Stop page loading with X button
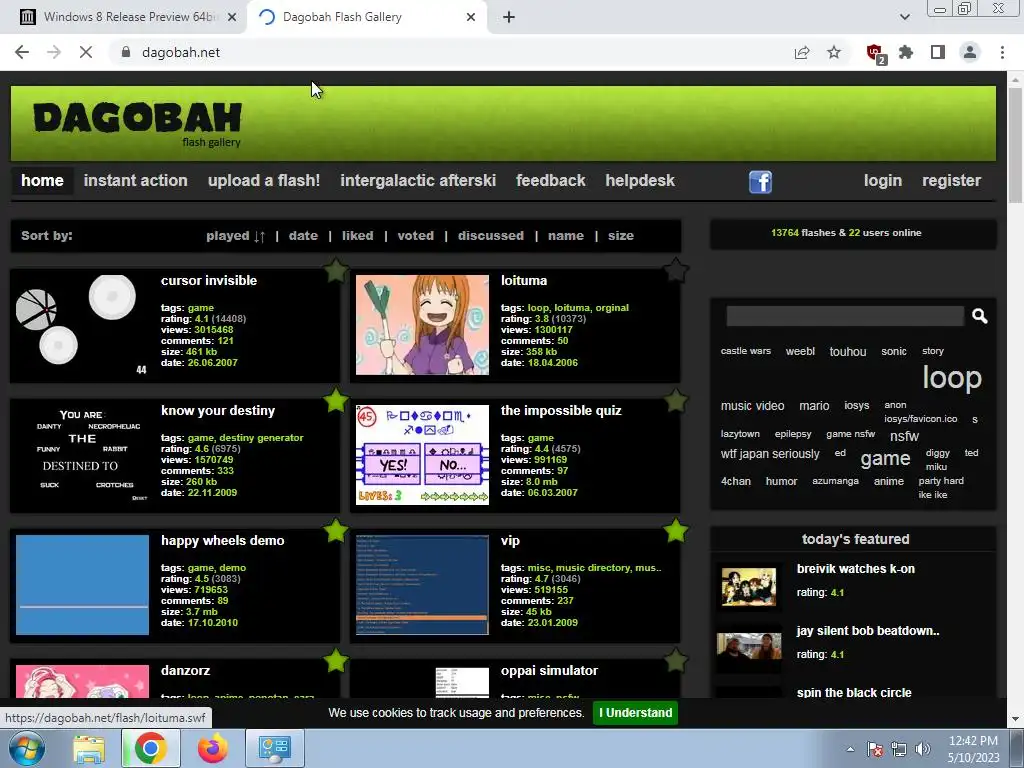The image size is (1024, 768). [x=86, y=52]
